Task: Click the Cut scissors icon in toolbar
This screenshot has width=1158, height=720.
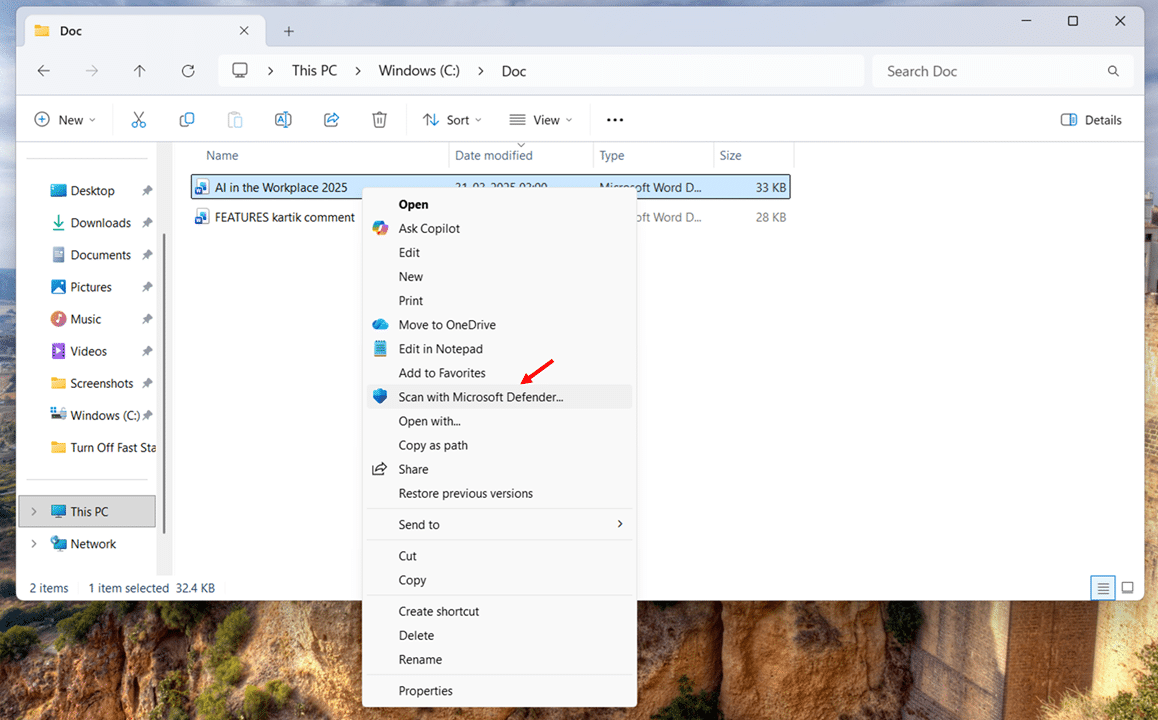Action: 139,120
